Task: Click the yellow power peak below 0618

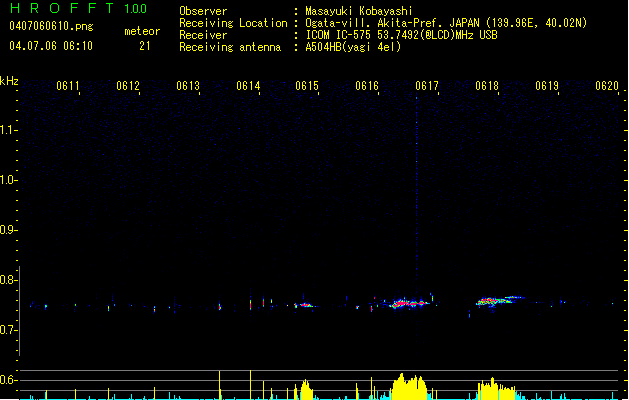Action: coord(497,389)
